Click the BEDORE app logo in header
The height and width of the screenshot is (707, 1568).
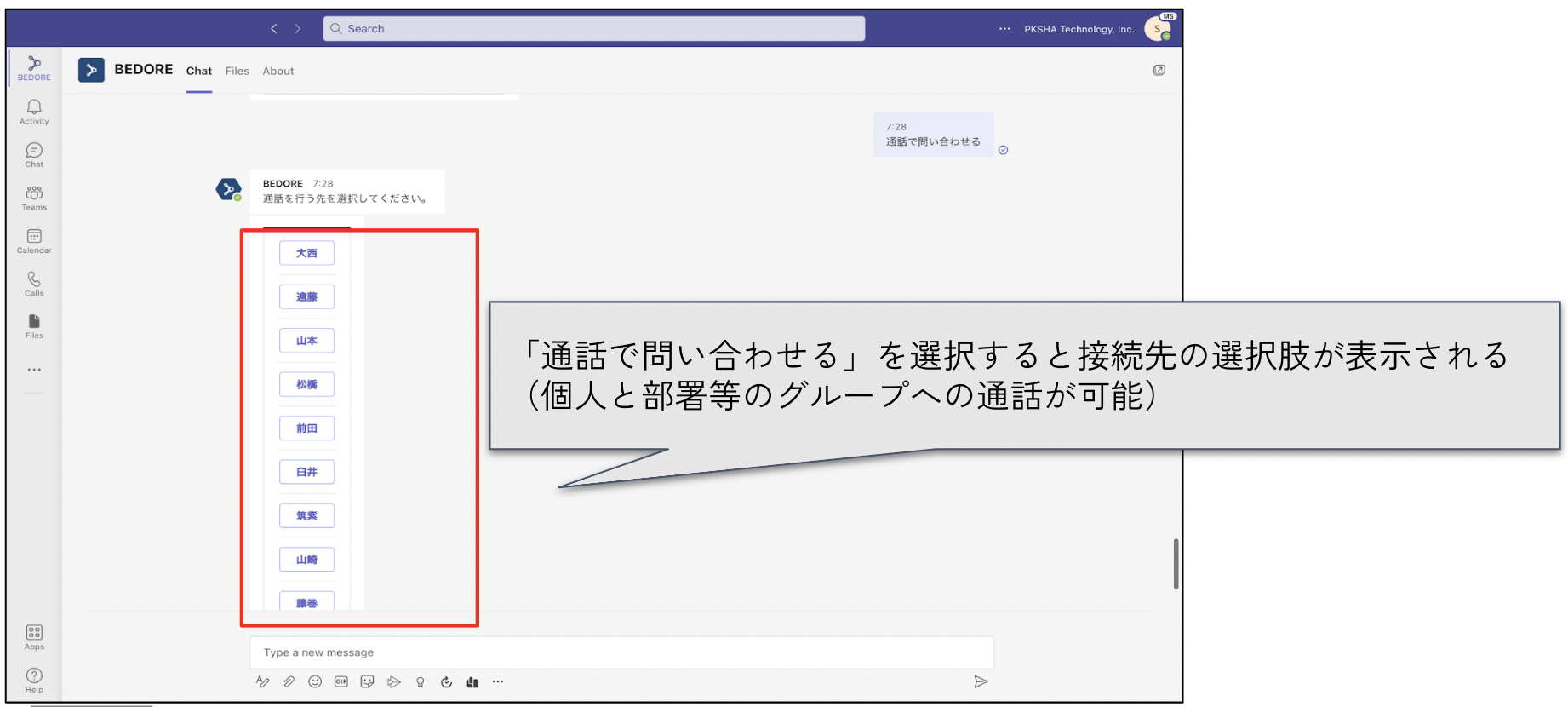(91, 70)
